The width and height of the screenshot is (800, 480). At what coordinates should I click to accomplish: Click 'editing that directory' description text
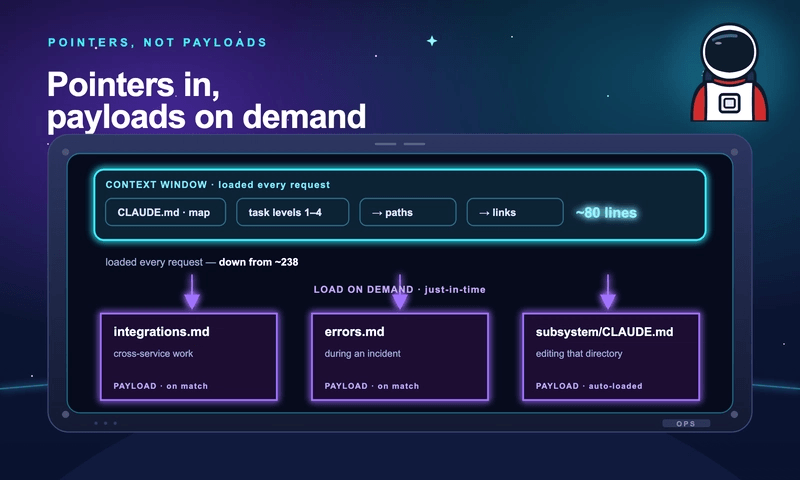(579, 353)
